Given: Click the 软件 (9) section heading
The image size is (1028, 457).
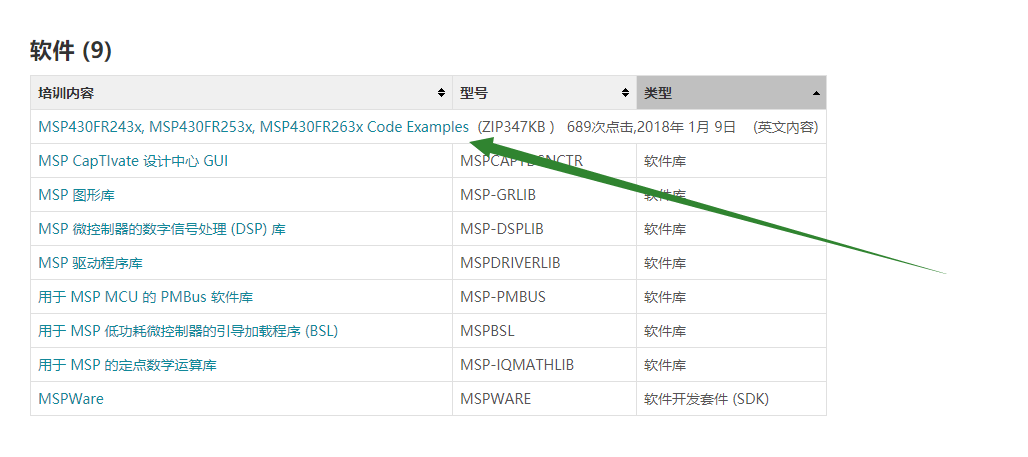Looking at the screenshot, I should pos(71,50).
